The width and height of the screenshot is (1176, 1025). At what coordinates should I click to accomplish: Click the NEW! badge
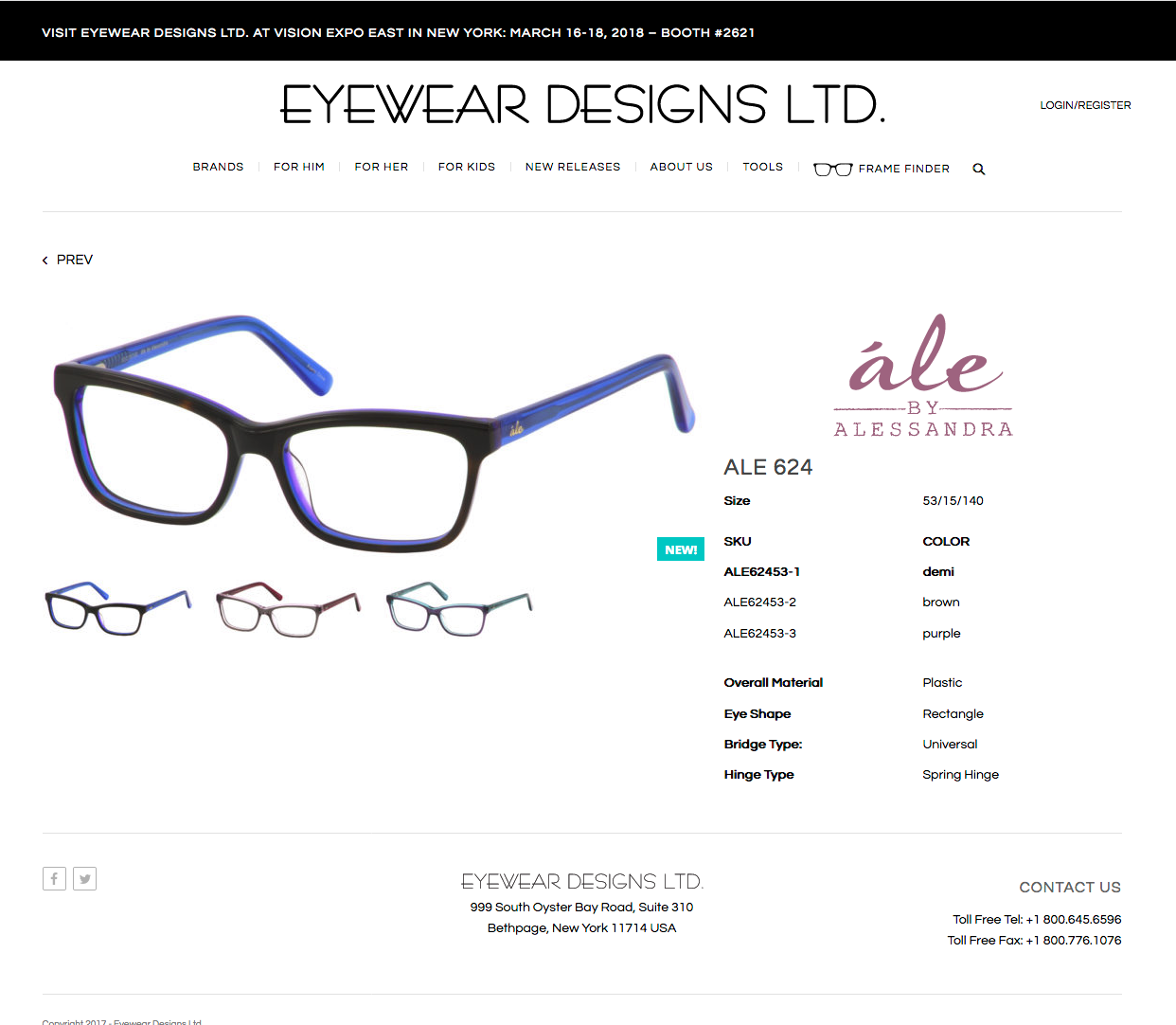point(681,549)
